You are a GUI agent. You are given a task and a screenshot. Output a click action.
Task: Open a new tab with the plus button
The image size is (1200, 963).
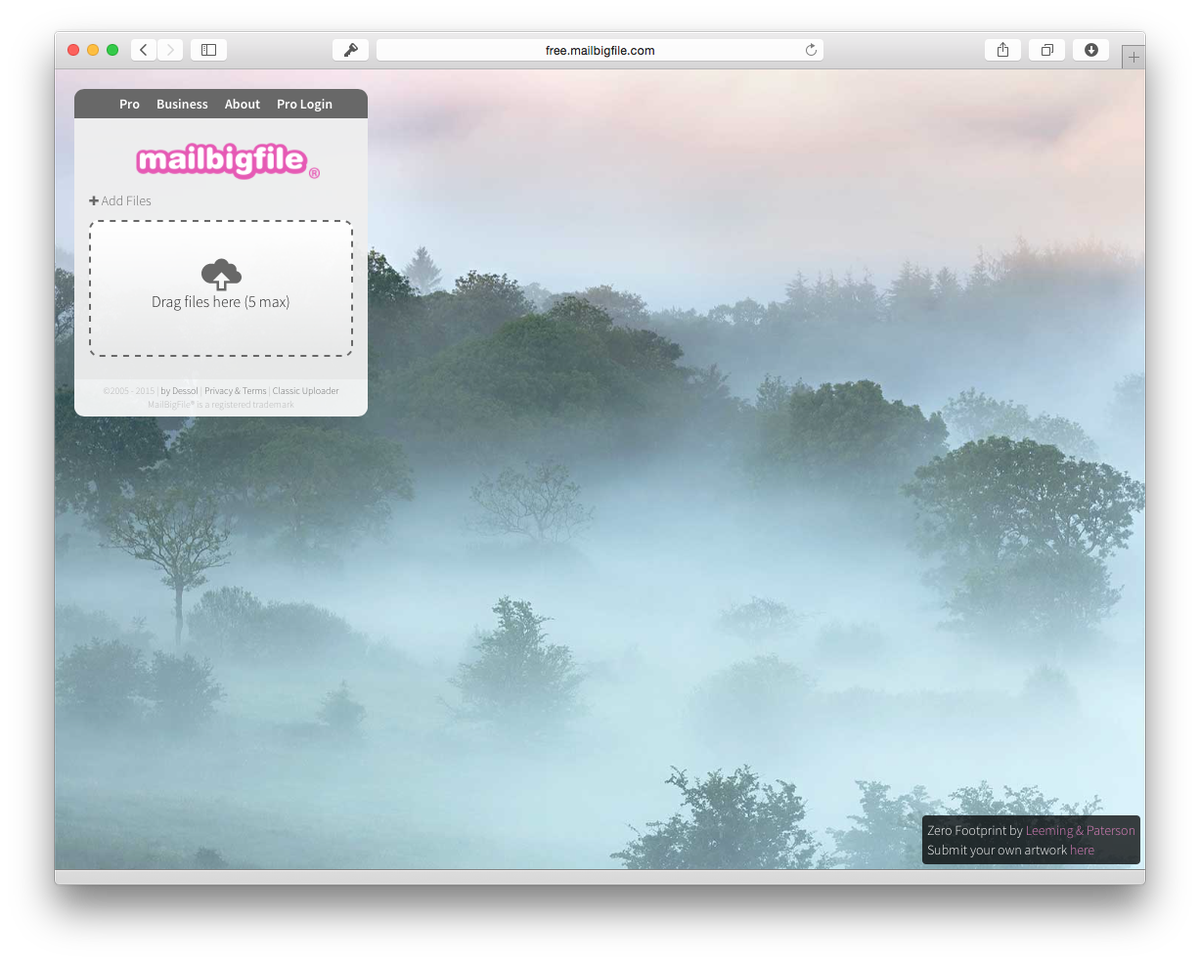coord(1133,57)
